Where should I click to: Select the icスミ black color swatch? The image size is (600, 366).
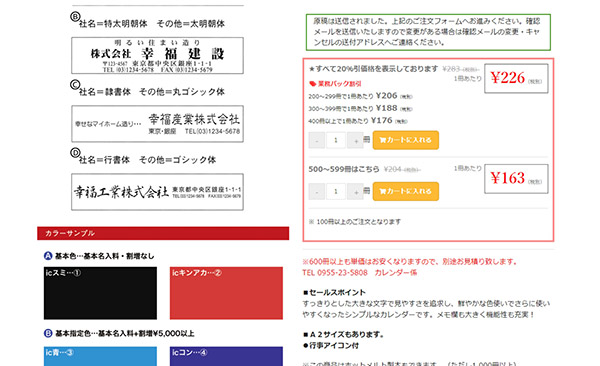[100, 293]
